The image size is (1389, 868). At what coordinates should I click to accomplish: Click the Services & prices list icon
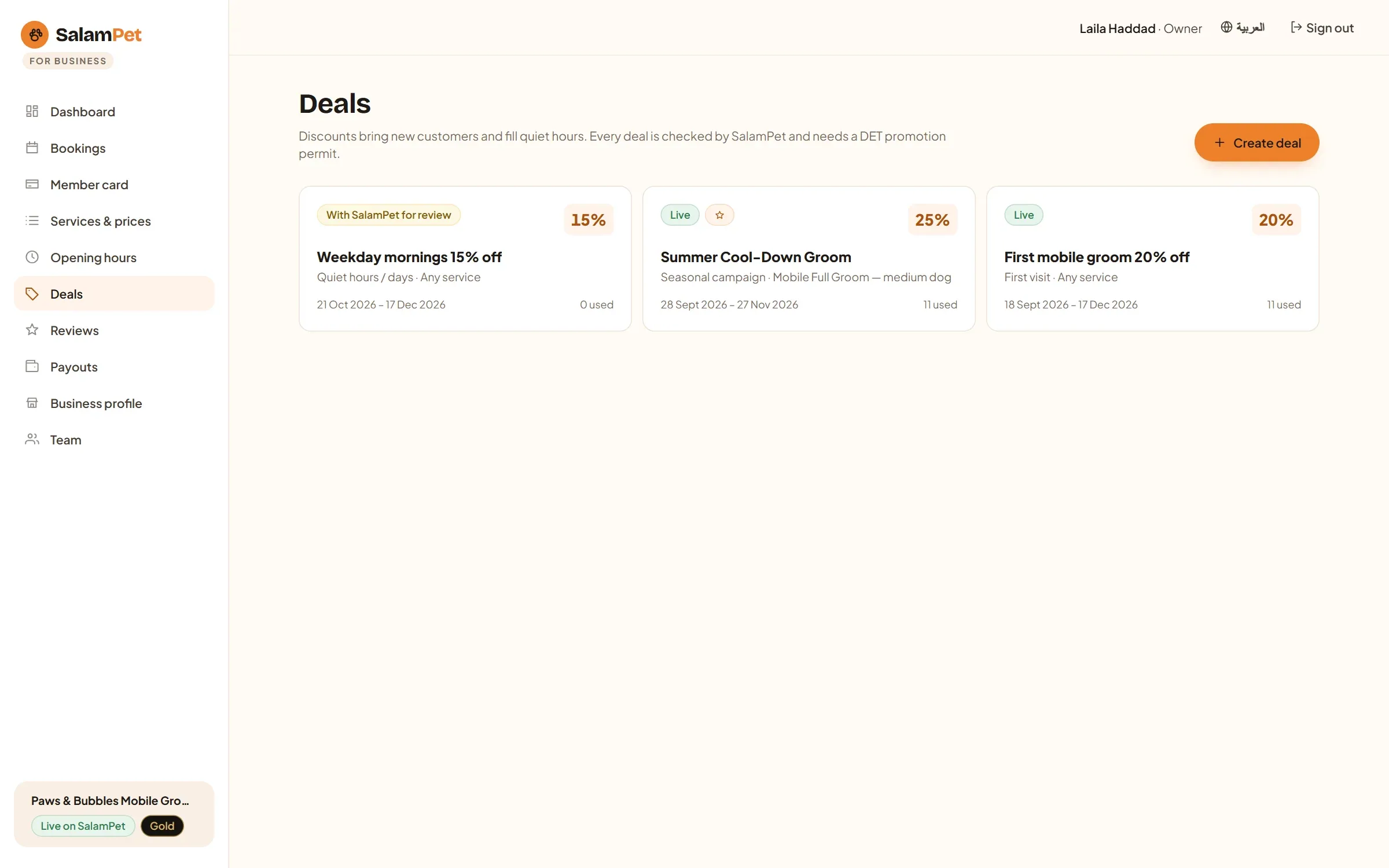[32, 220]
